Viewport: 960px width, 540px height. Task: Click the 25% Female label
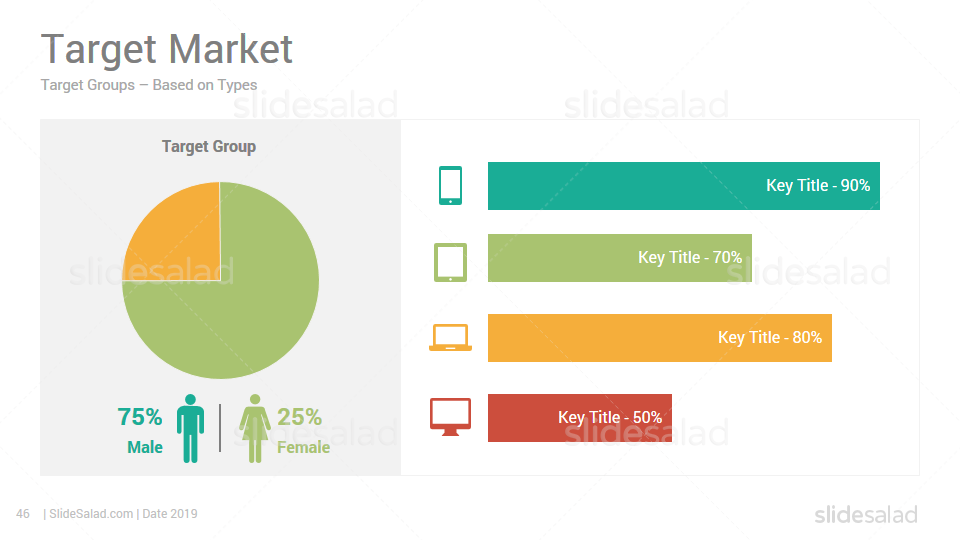pos(304,431)
